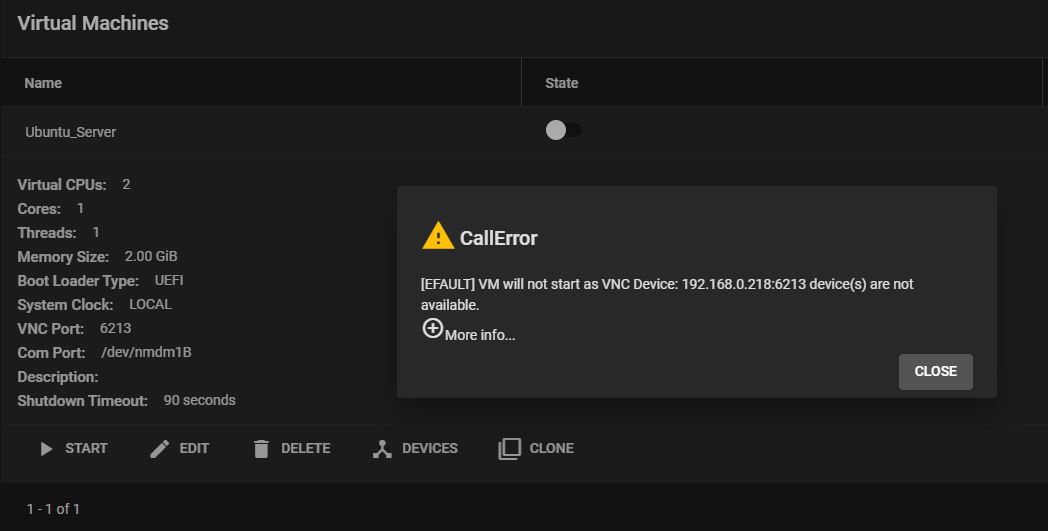The width and height of the screenshot is (1048, 531).
Task: Start the Ubuntu_Server virtual machine
Action: coord(74,449)
